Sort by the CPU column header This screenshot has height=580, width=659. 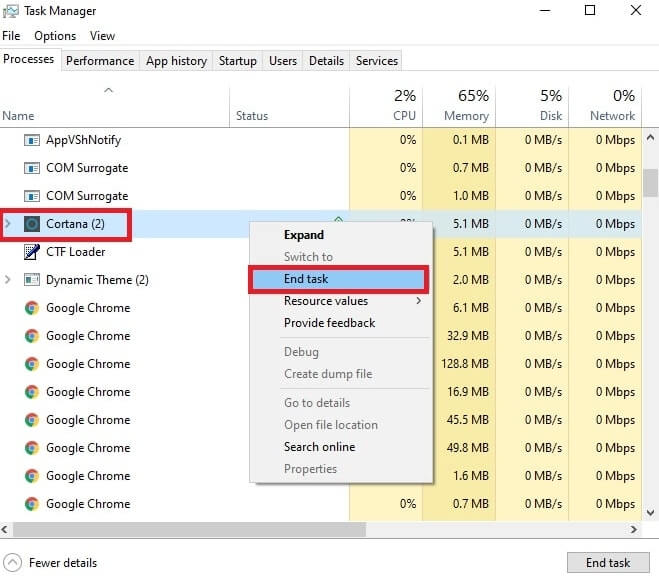(386, 106)
